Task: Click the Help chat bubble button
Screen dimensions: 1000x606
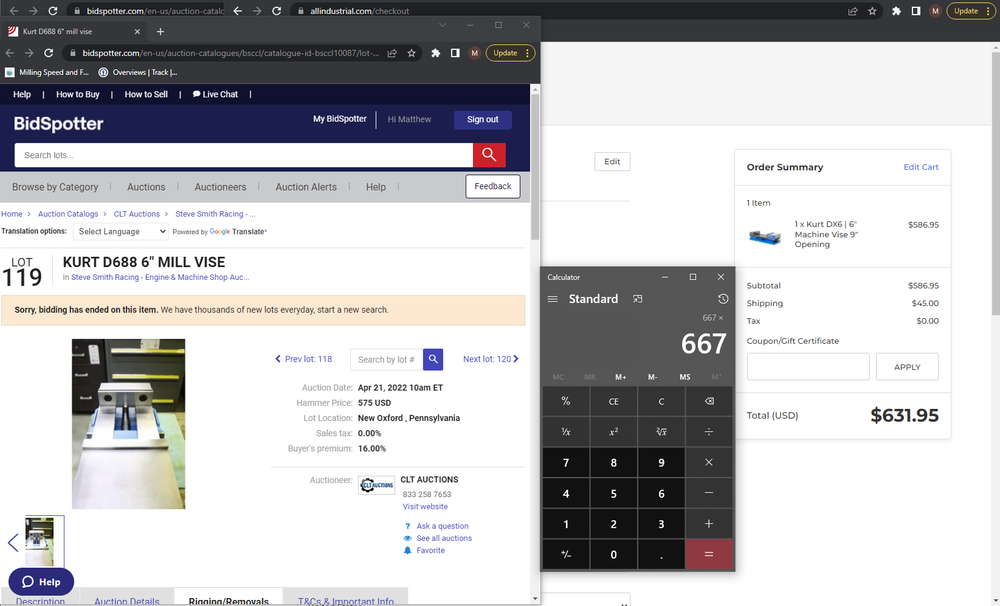Action: pos(41,581)
